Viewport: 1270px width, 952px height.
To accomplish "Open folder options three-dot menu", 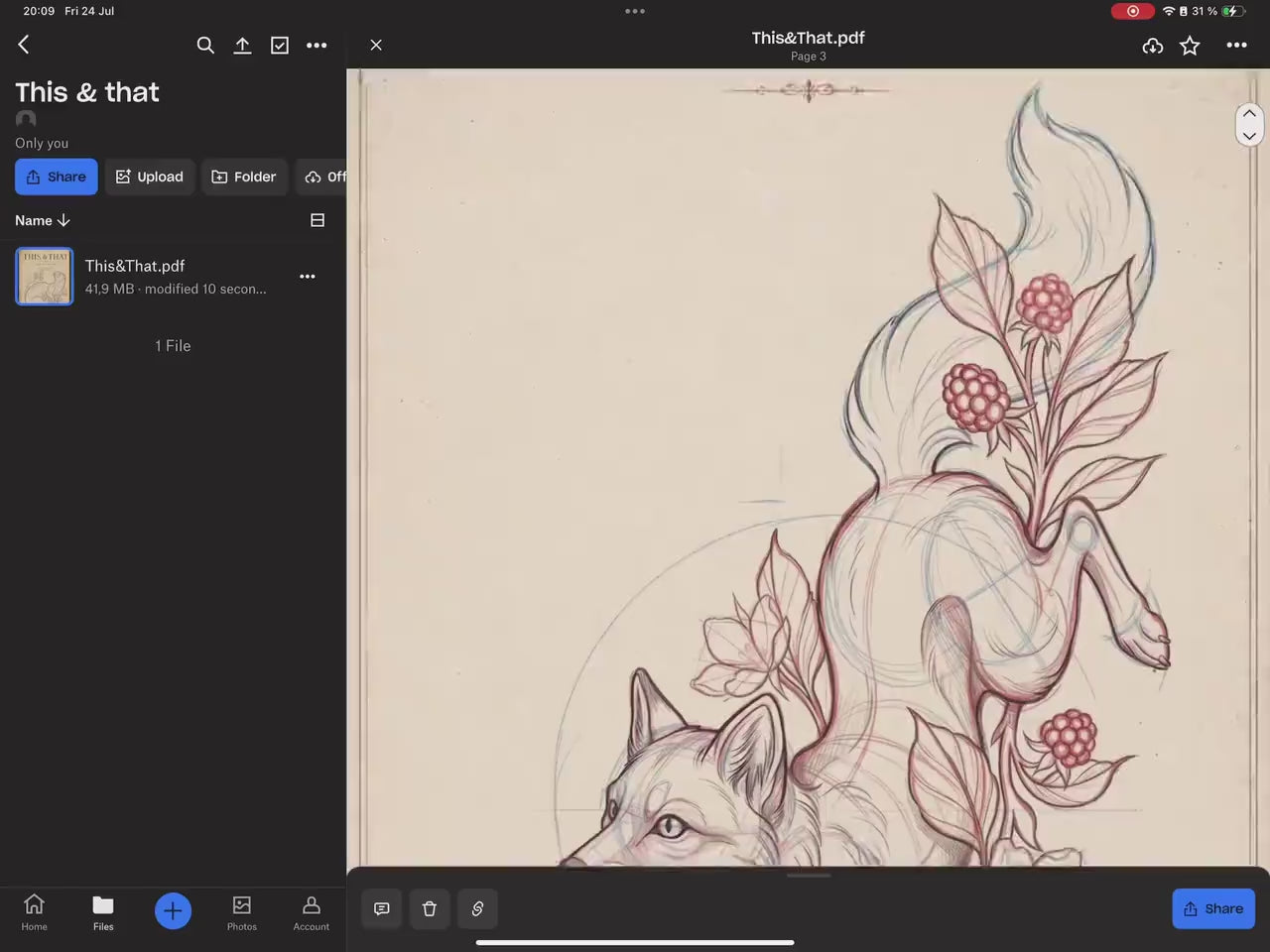I will (x=317, y=46).
